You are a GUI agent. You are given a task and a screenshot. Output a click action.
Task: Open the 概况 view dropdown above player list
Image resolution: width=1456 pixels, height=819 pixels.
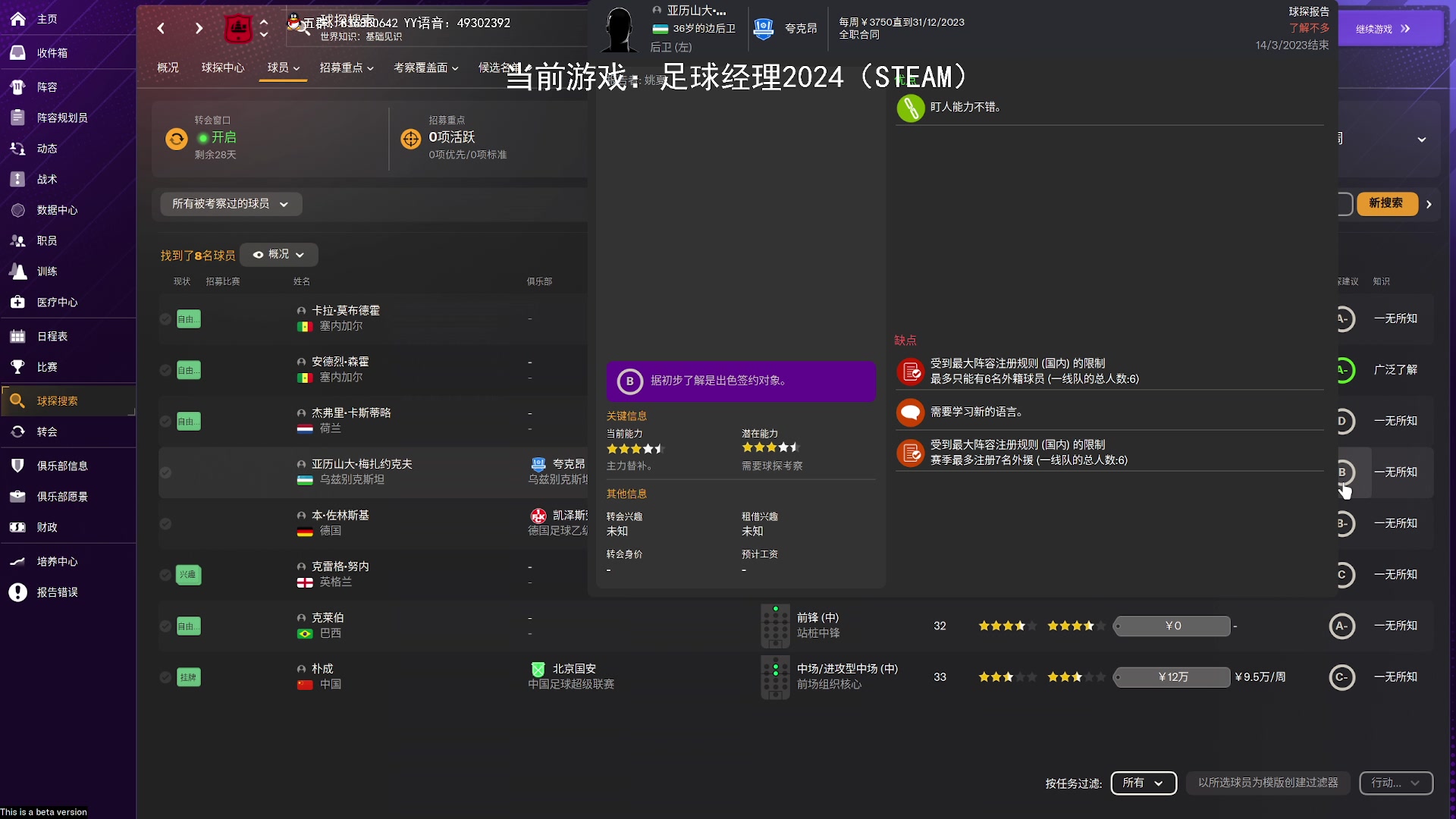click(278, 255)
